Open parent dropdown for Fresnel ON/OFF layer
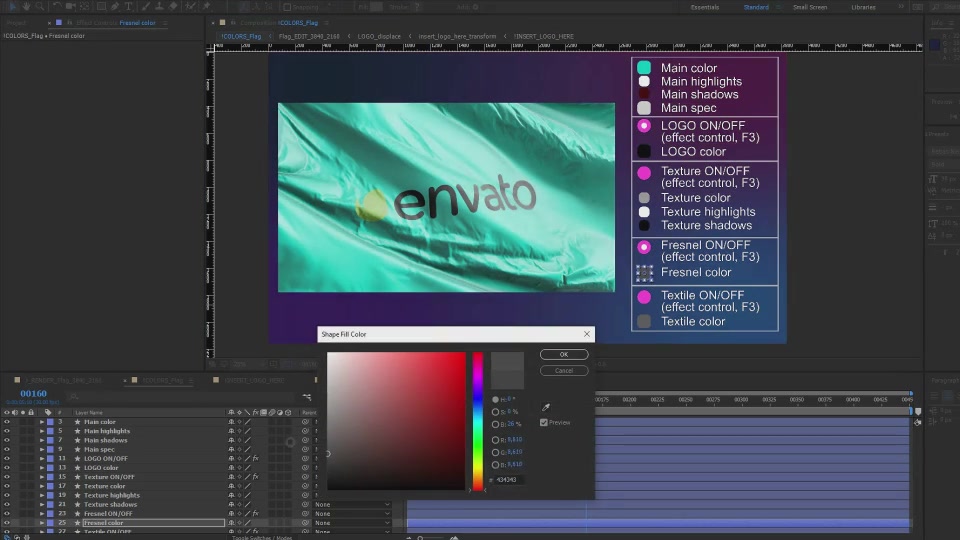The width and height of the screenshot is (960, 540). point(352,514)
